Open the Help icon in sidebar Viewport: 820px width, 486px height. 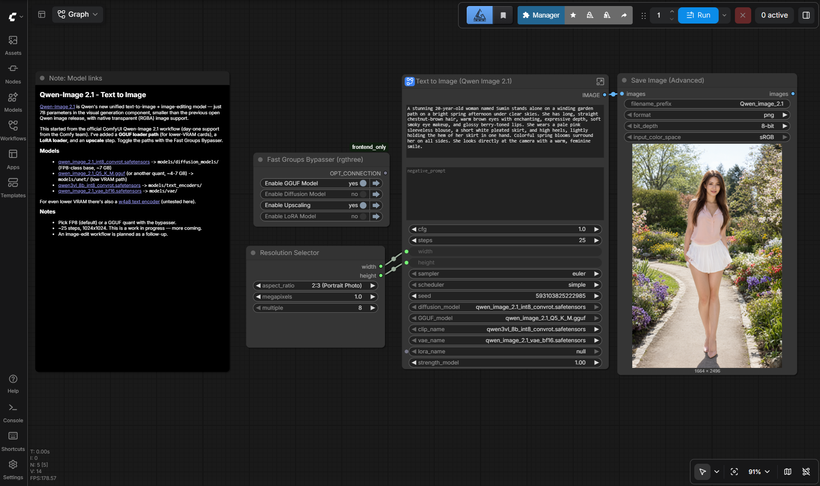pyautogui.click(x=13, y=383)
